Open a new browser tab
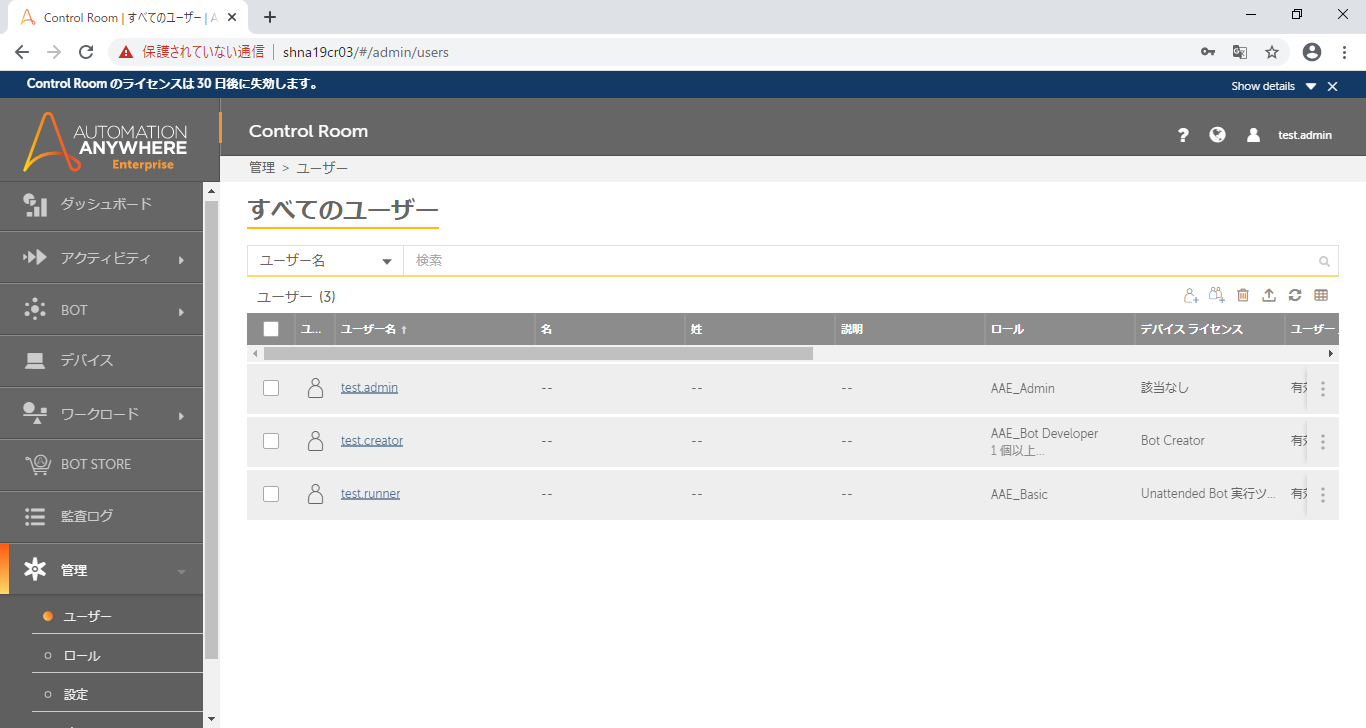Viewport: 1366px width, 728px height. [269, 17]
